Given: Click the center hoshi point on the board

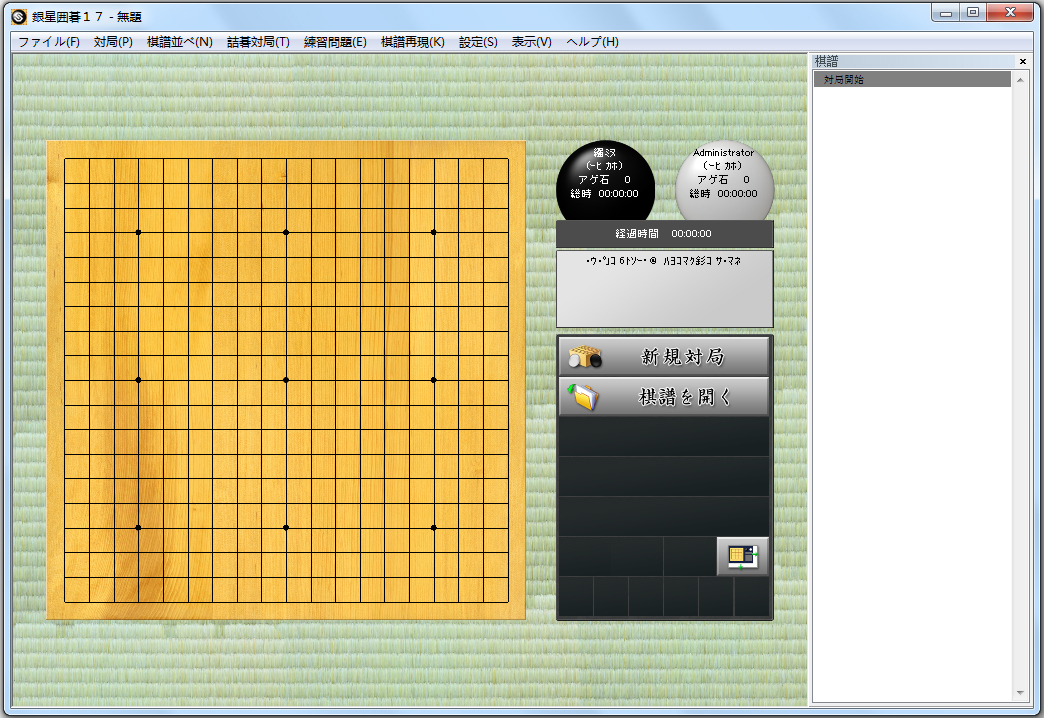Looking at the screenshot, I should pos(286,378).
